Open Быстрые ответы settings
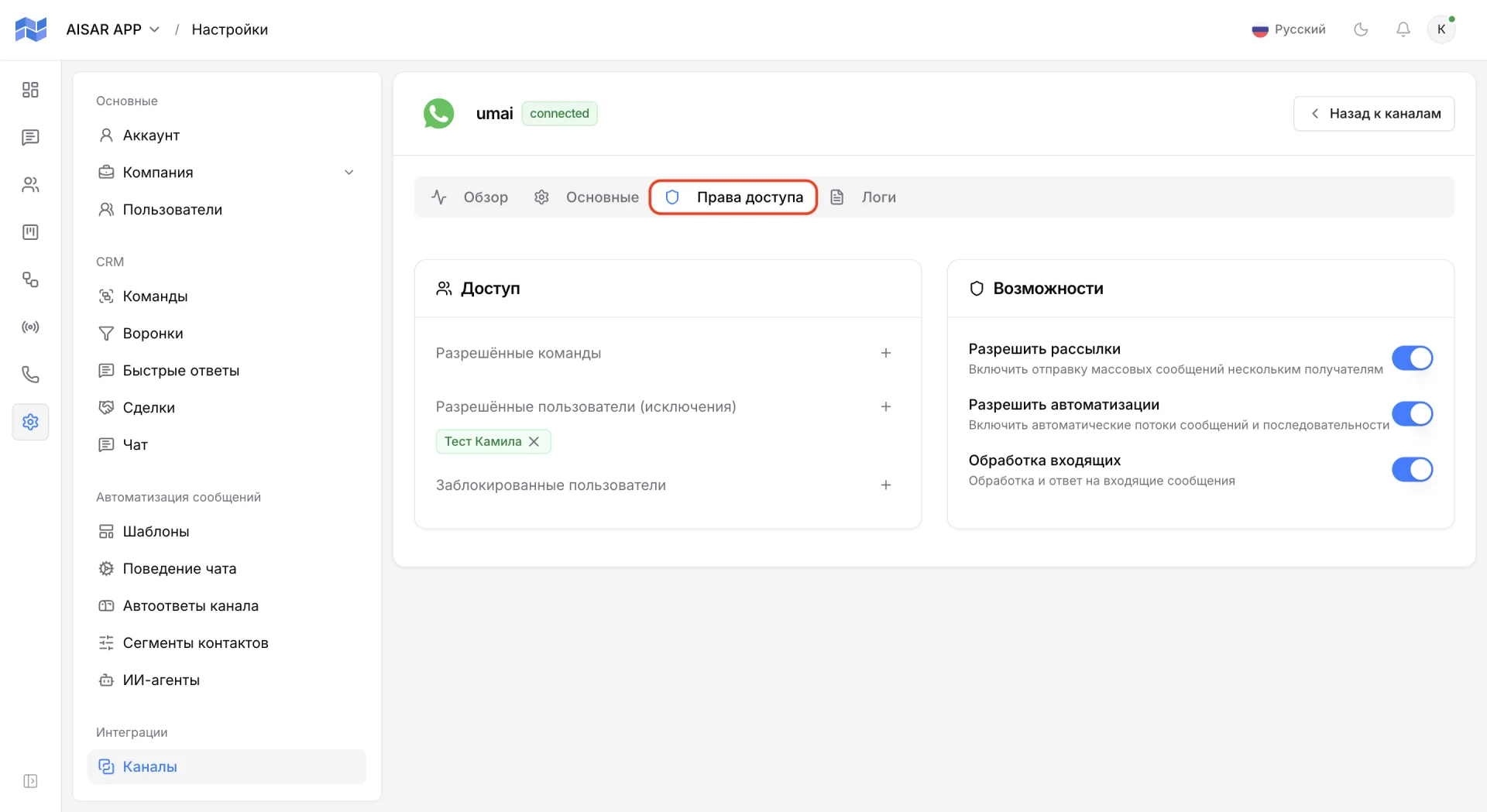Viewport: 1487px width, 812px height. pos(226,371)
